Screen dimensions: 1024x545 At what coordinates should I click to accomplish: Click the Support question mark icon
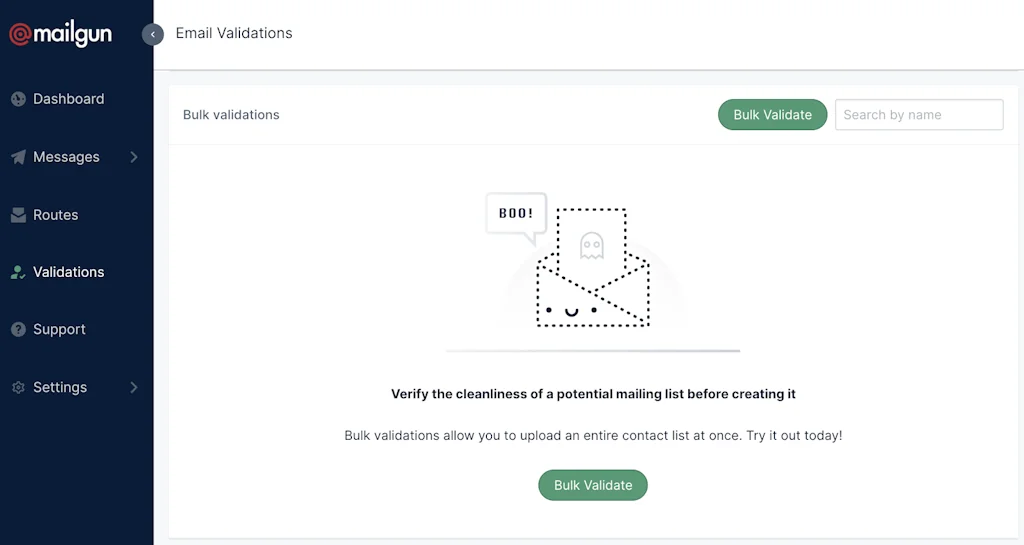tap(18, 329)
